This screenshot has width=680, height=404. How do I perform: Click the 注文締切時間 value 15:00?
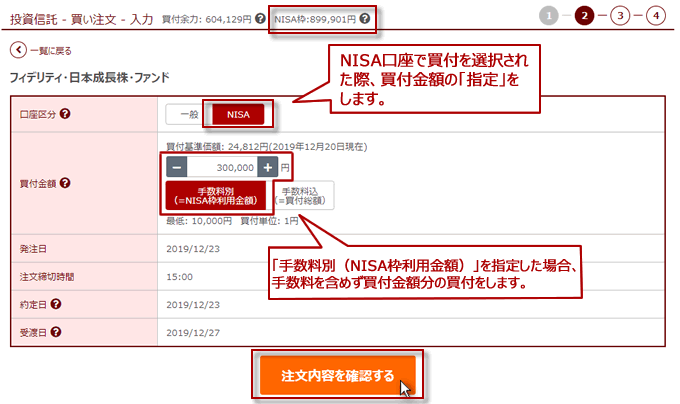pos(180,277)
